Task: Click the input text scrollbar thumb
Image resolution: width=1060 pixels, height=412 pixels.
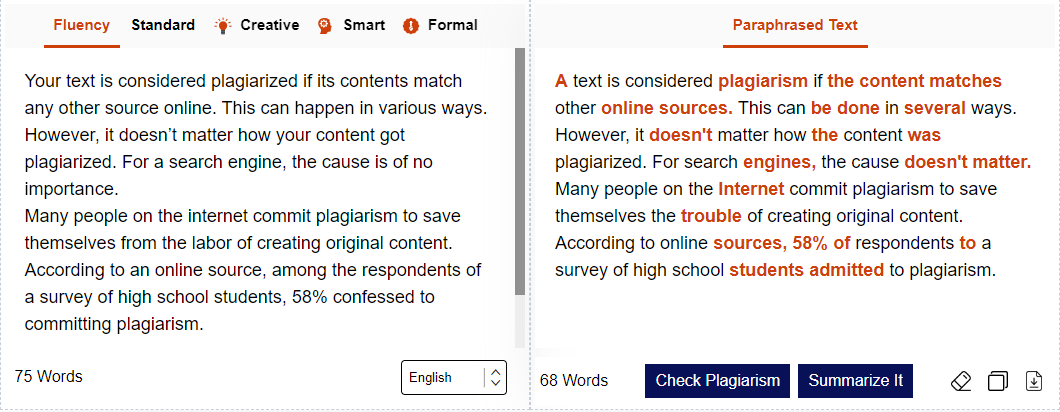Action: tap(519, 170)
